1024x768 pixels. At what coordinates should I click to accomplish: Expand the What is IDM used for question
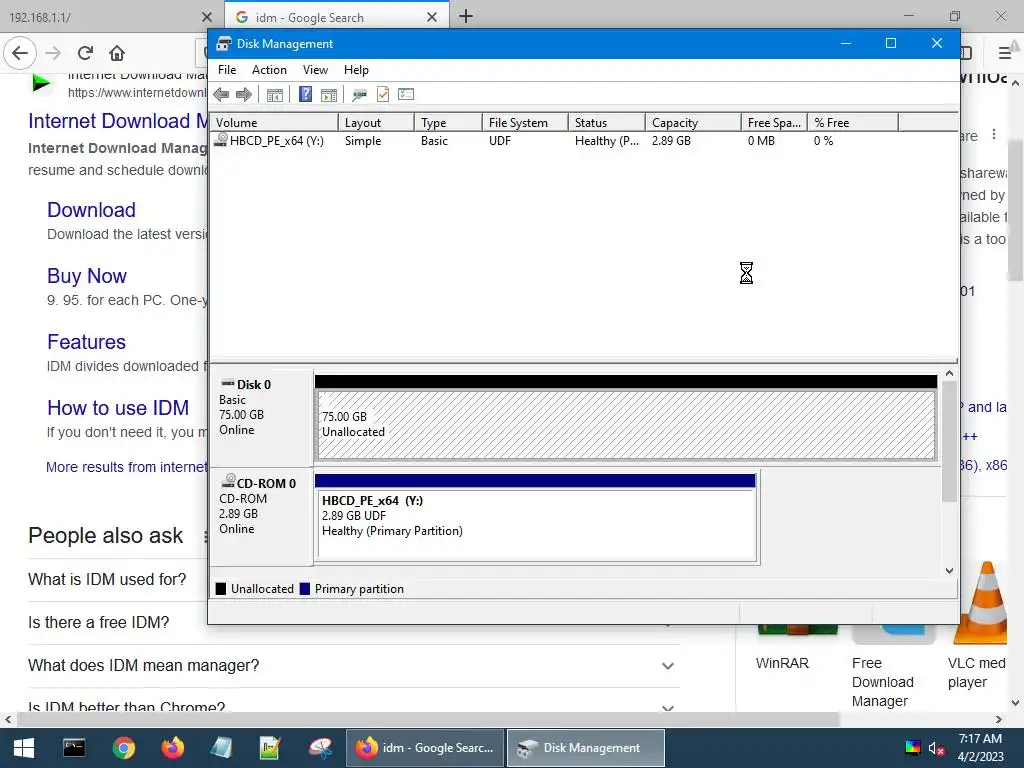118,579
